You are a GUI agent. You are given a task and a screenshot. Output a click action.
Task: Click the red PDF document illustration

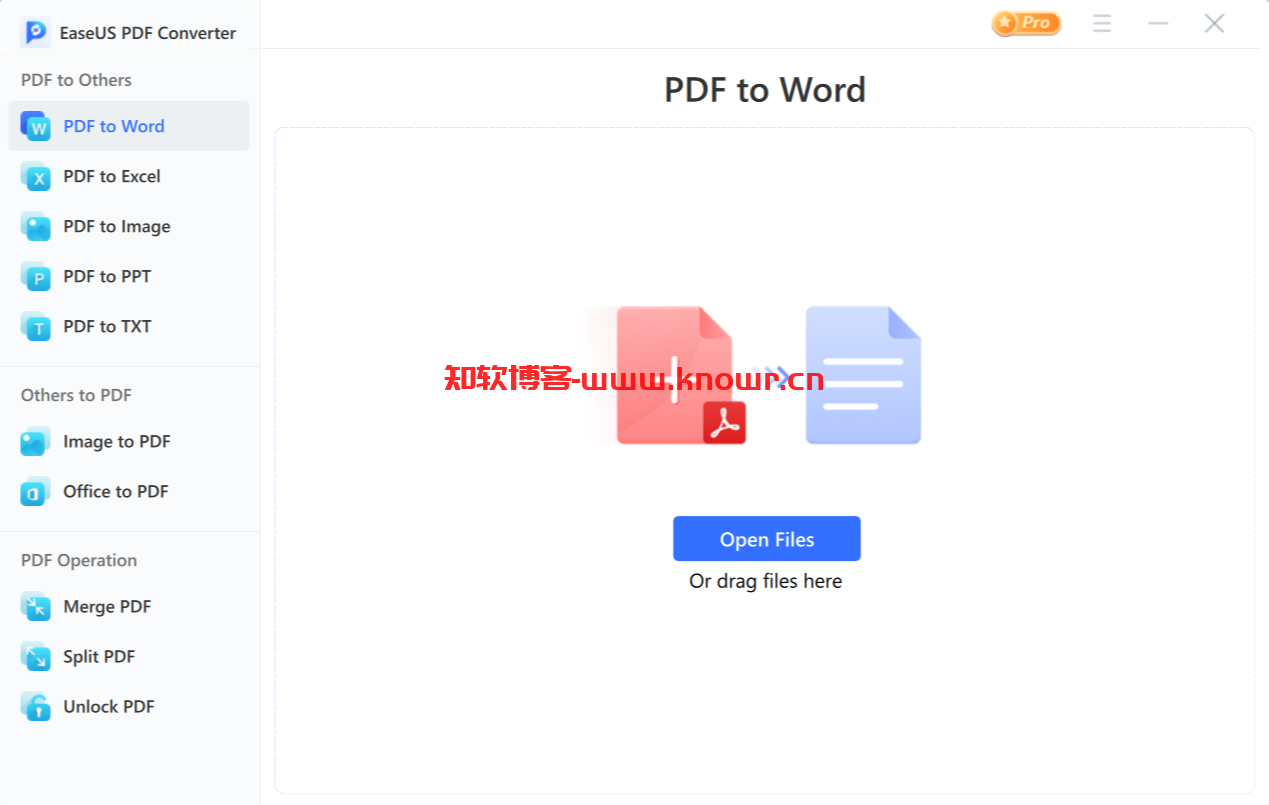pos(680,375)
